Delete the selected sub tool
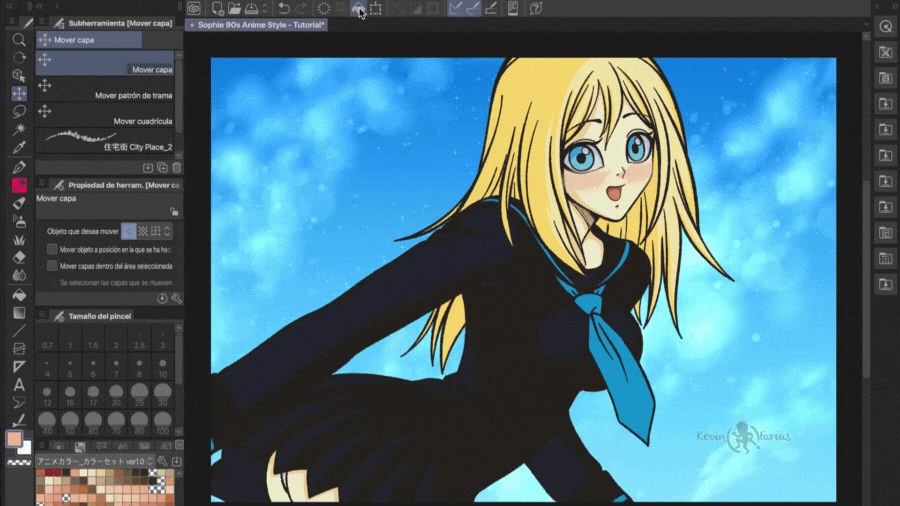 point(177,168)
